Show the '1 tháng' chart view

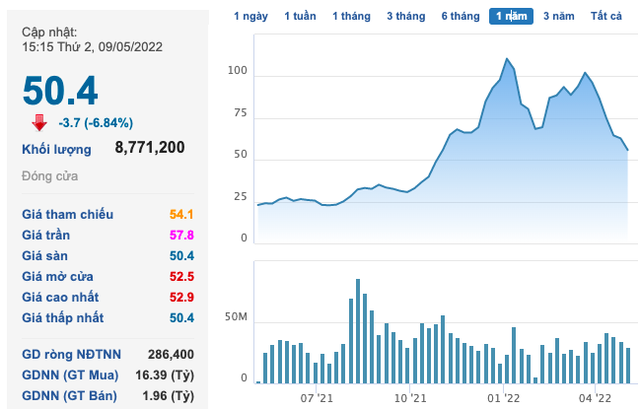point(351,17)
